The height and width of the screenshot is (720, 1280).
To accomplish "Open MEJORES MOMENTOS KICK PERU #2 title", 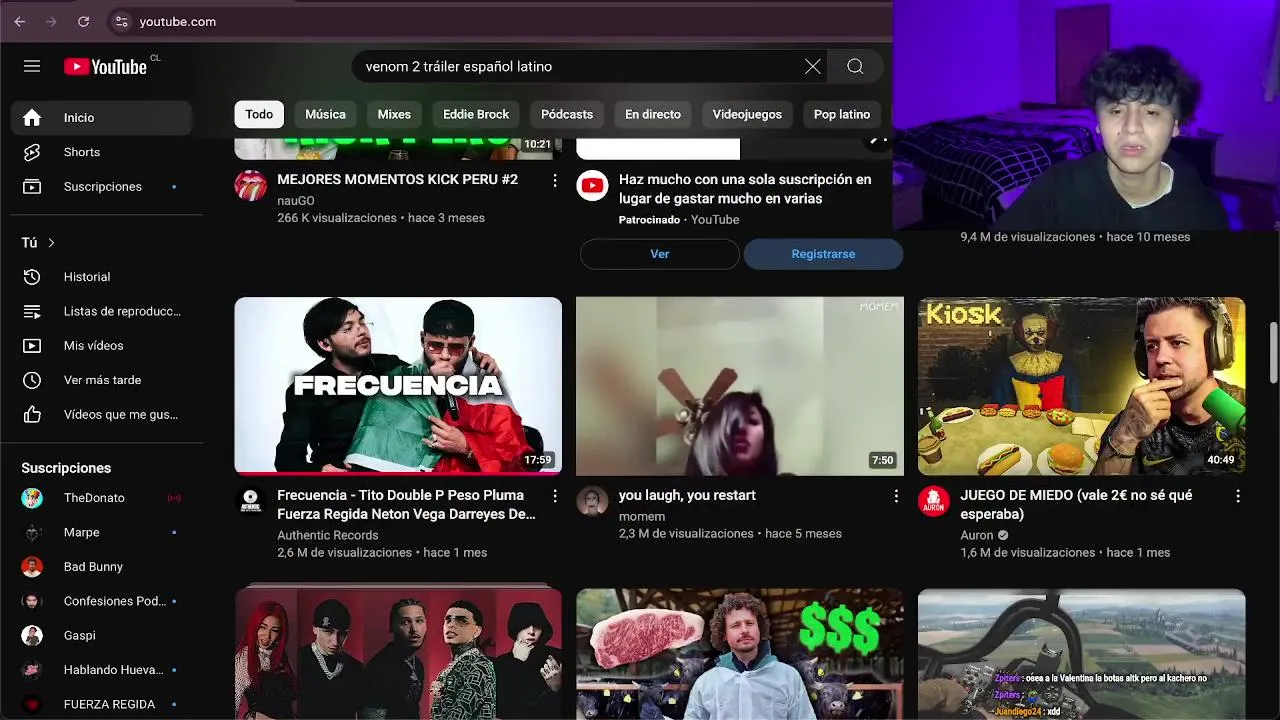I will point(397,180).
